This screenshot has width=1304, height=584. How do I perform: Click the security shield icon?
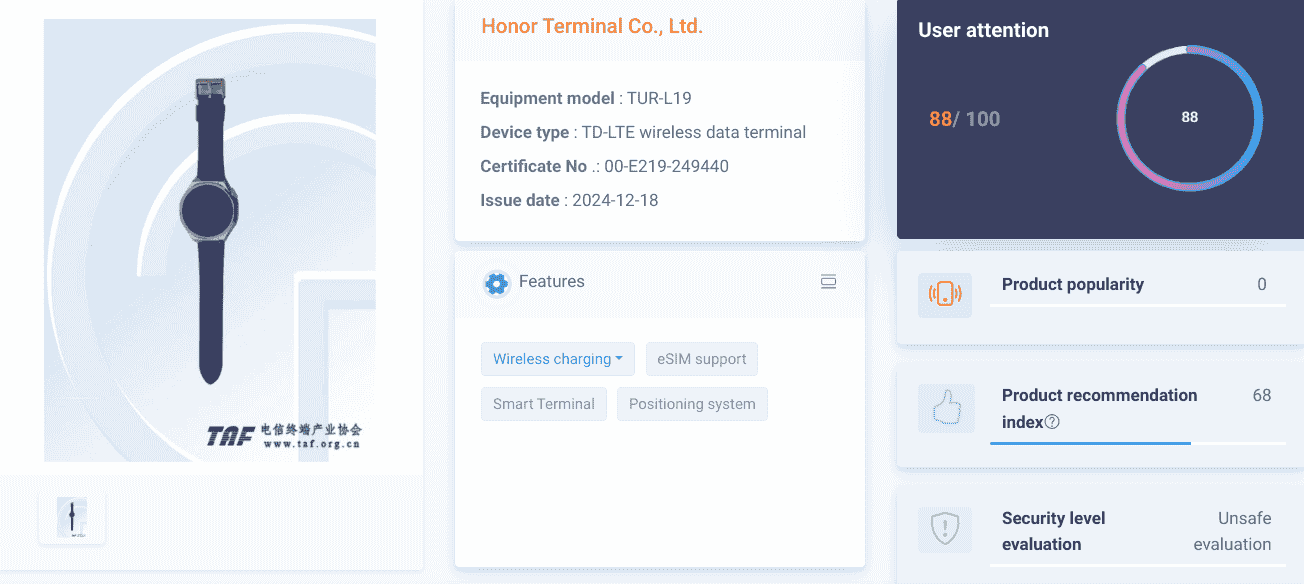coord(945,529)
